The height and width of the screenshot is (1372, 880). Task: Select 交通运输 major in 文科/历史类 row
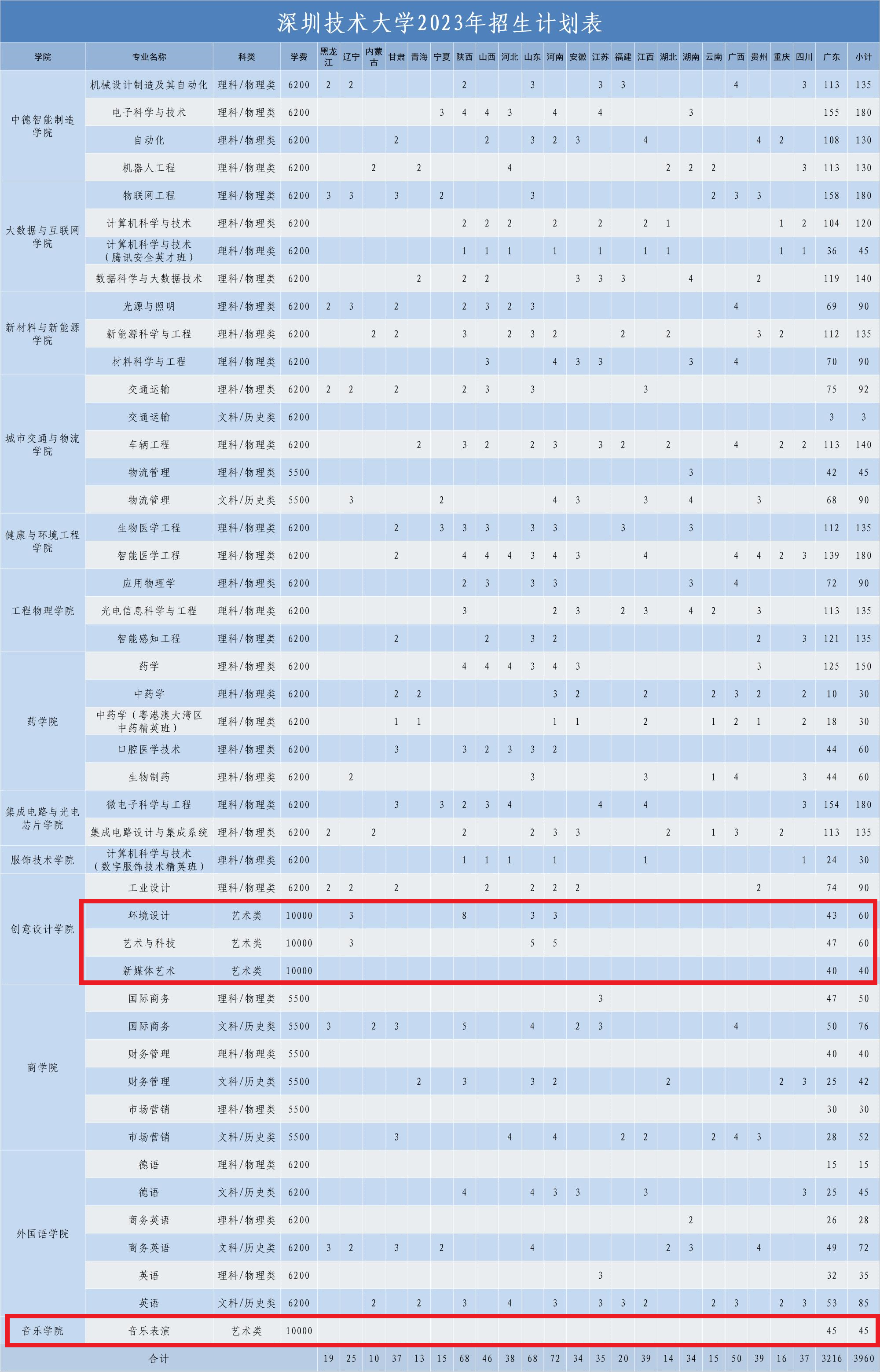(149, 417)
